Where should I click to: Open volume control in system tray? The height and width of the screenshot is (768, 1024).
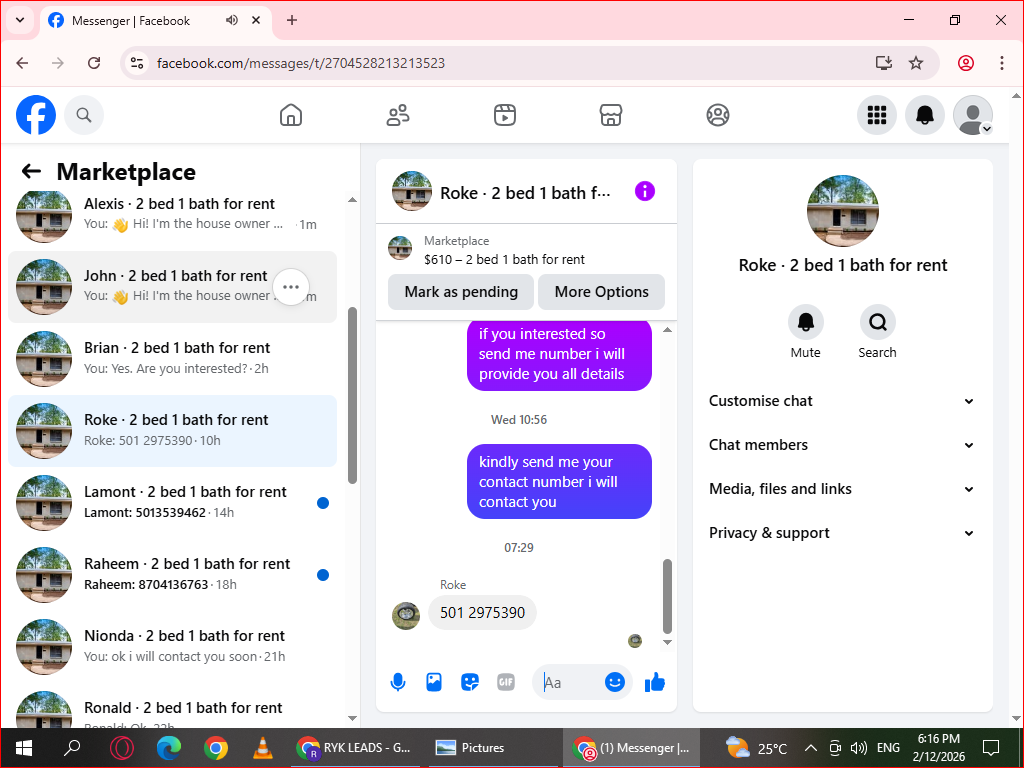859,748
